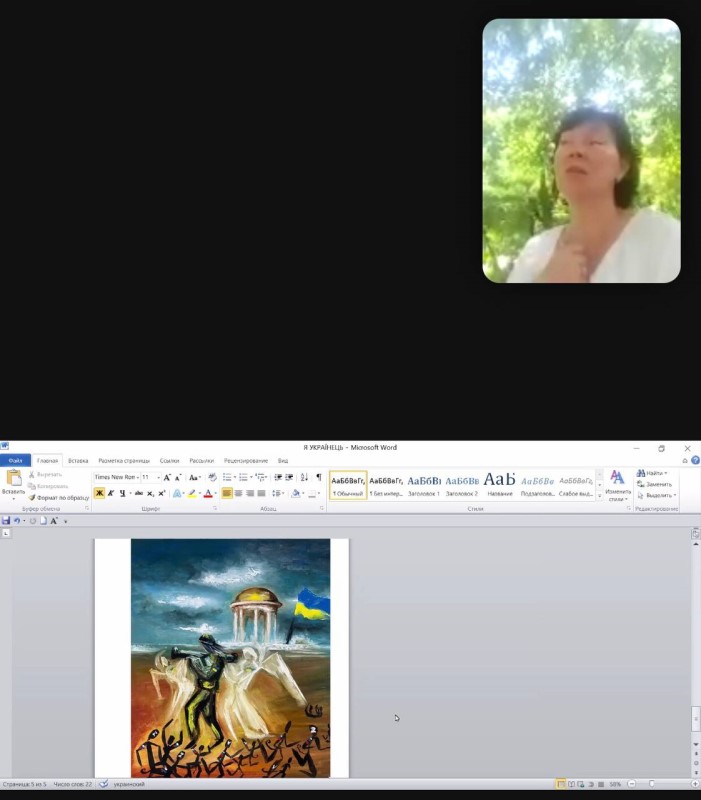Open the Файл (File) tab
This screenshot has width=701, height=800.
pyautogui.click(x=15, y=460)
